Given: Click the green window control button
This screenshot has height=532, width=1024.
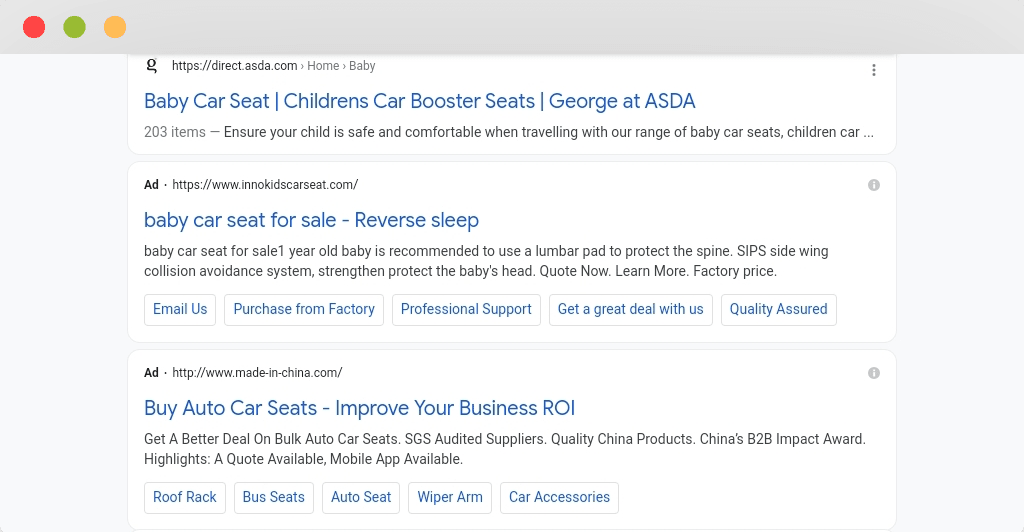Looking at the screenshot, I should (x=74, y=27).
